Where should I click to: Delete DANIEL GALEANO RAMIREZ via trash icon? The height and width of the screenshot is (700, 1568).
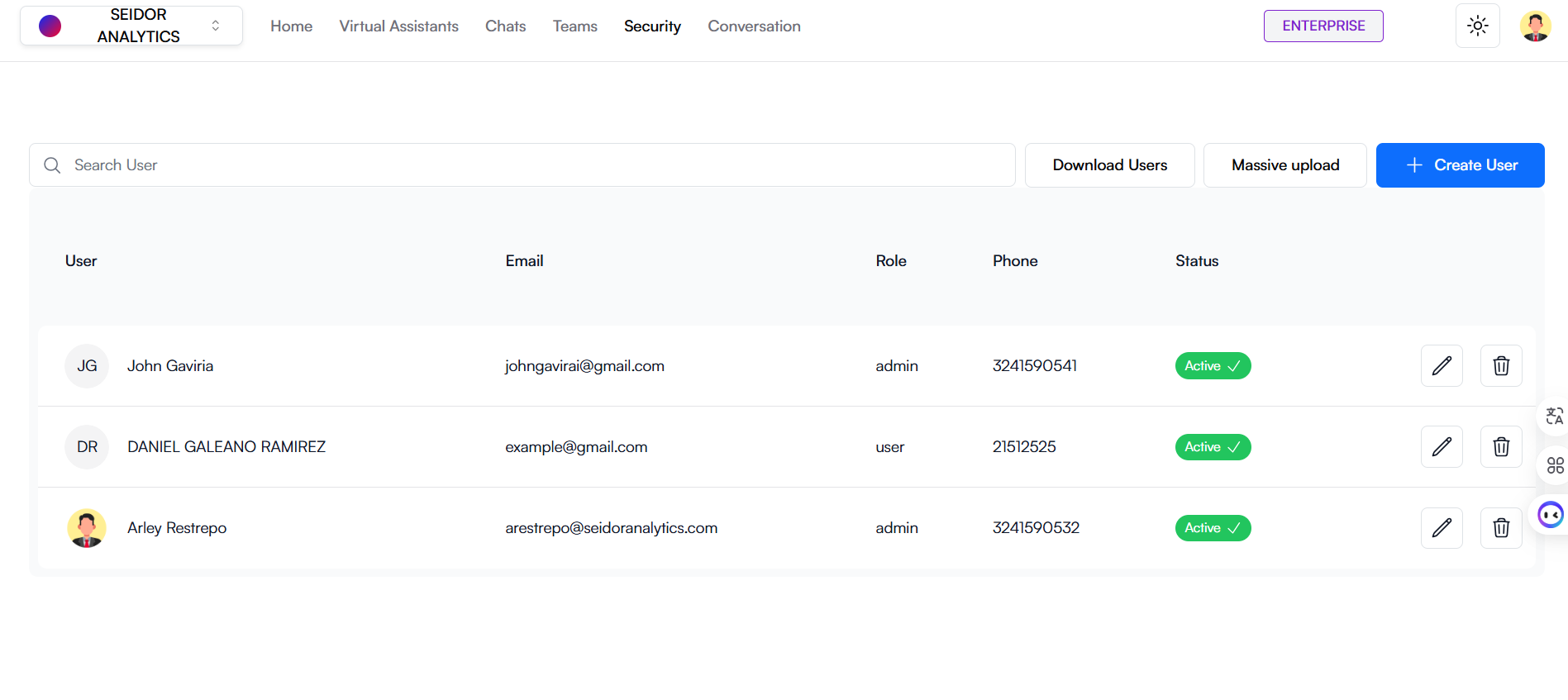[1501, 446]
